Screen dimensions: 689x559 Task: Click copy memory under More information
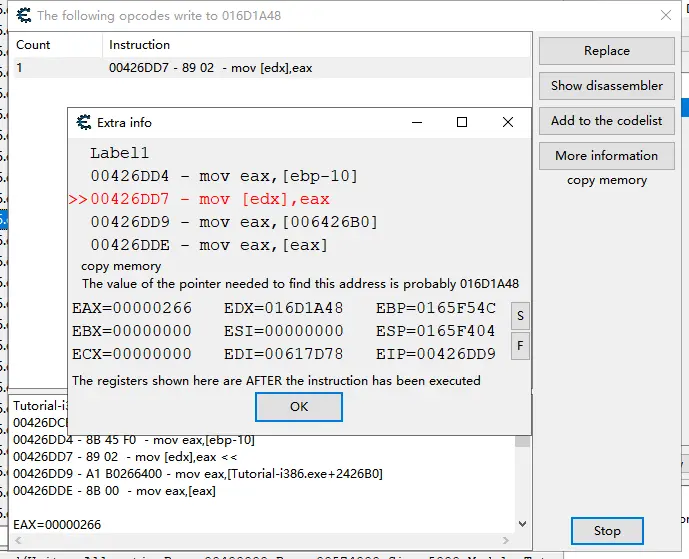[x=607, y=180]
